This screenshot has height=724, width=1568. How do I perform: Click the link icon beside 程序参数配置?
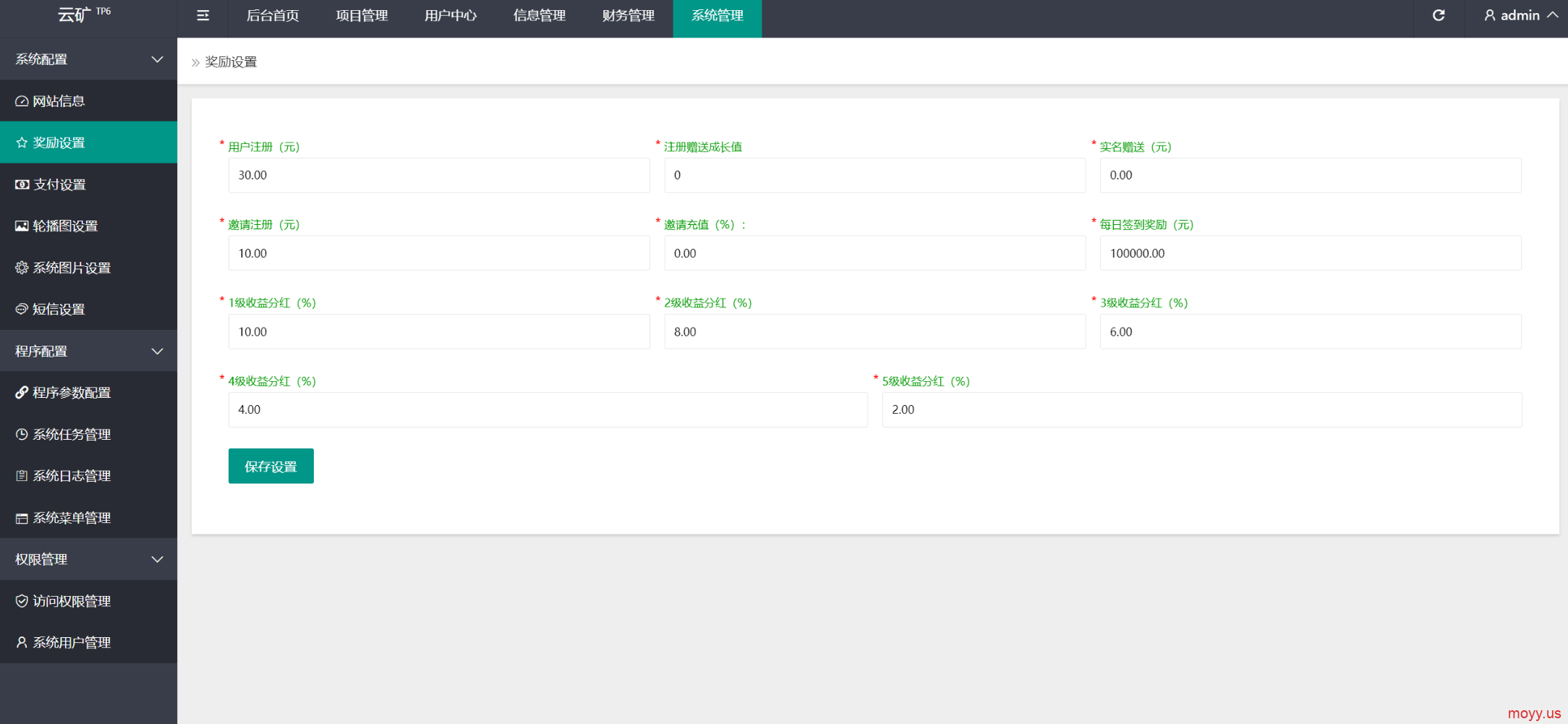(22, 392)
